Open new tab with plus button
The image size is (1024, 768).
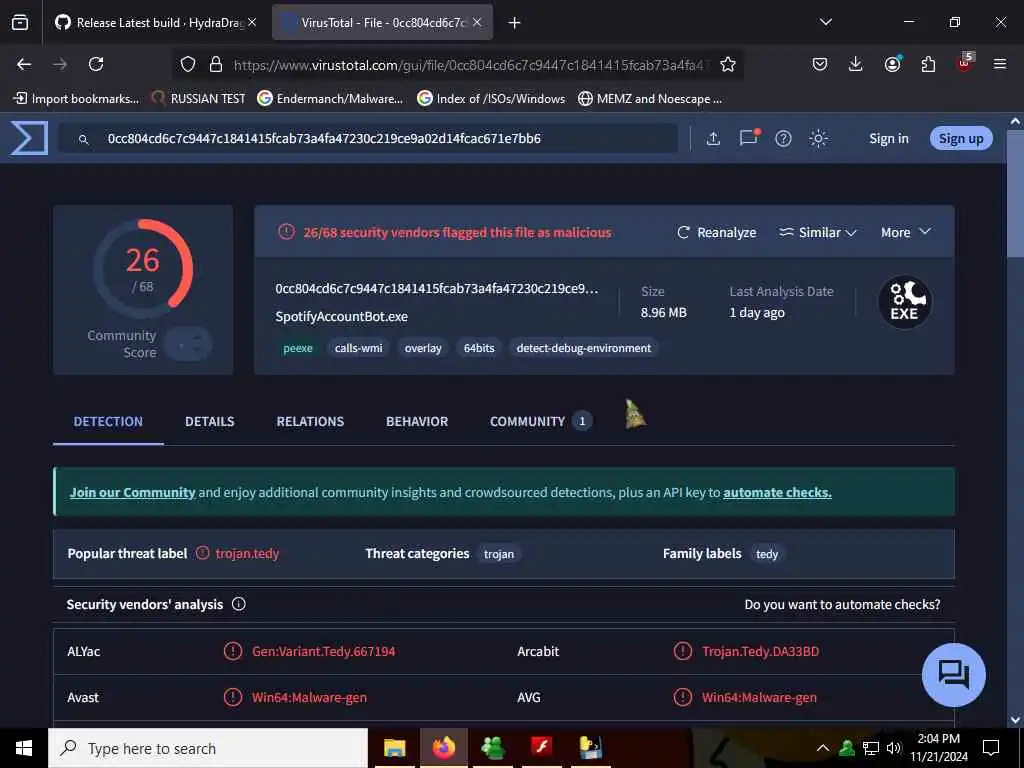pos(515,23)
